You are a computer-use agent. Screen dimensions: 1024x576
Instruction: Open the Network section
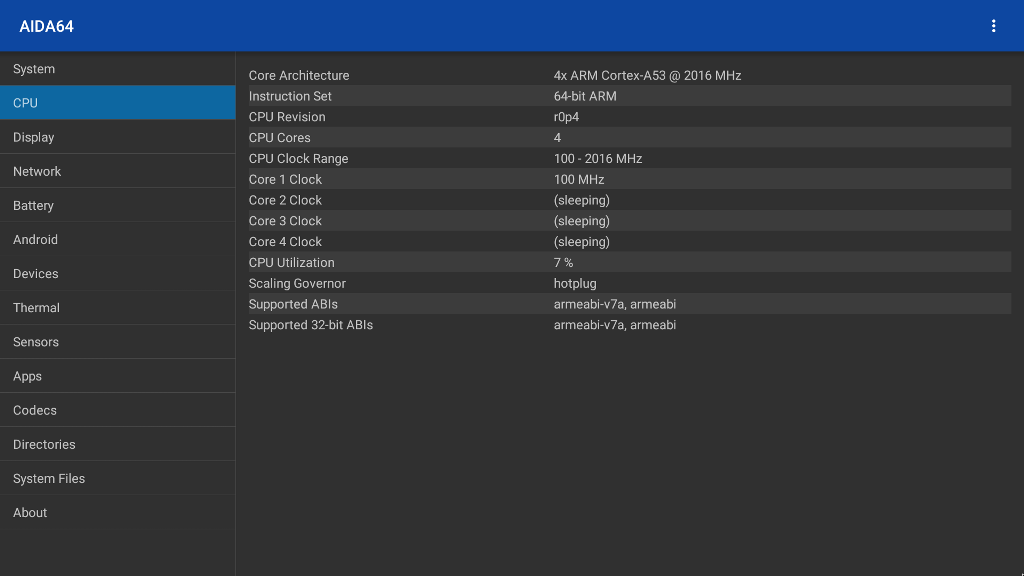(118, 171)
